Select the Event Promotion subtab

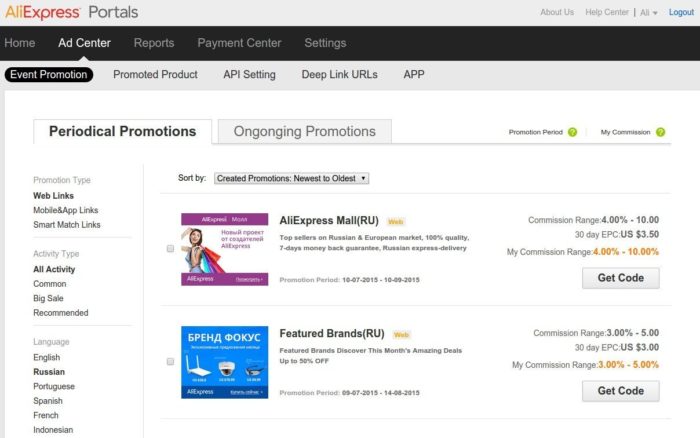[x=49, y=75]
